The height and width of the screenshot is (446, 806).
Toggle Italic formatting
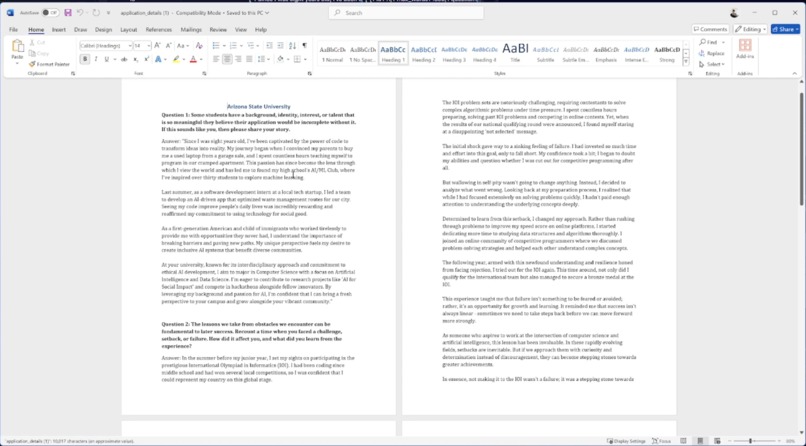click(96, 60)
